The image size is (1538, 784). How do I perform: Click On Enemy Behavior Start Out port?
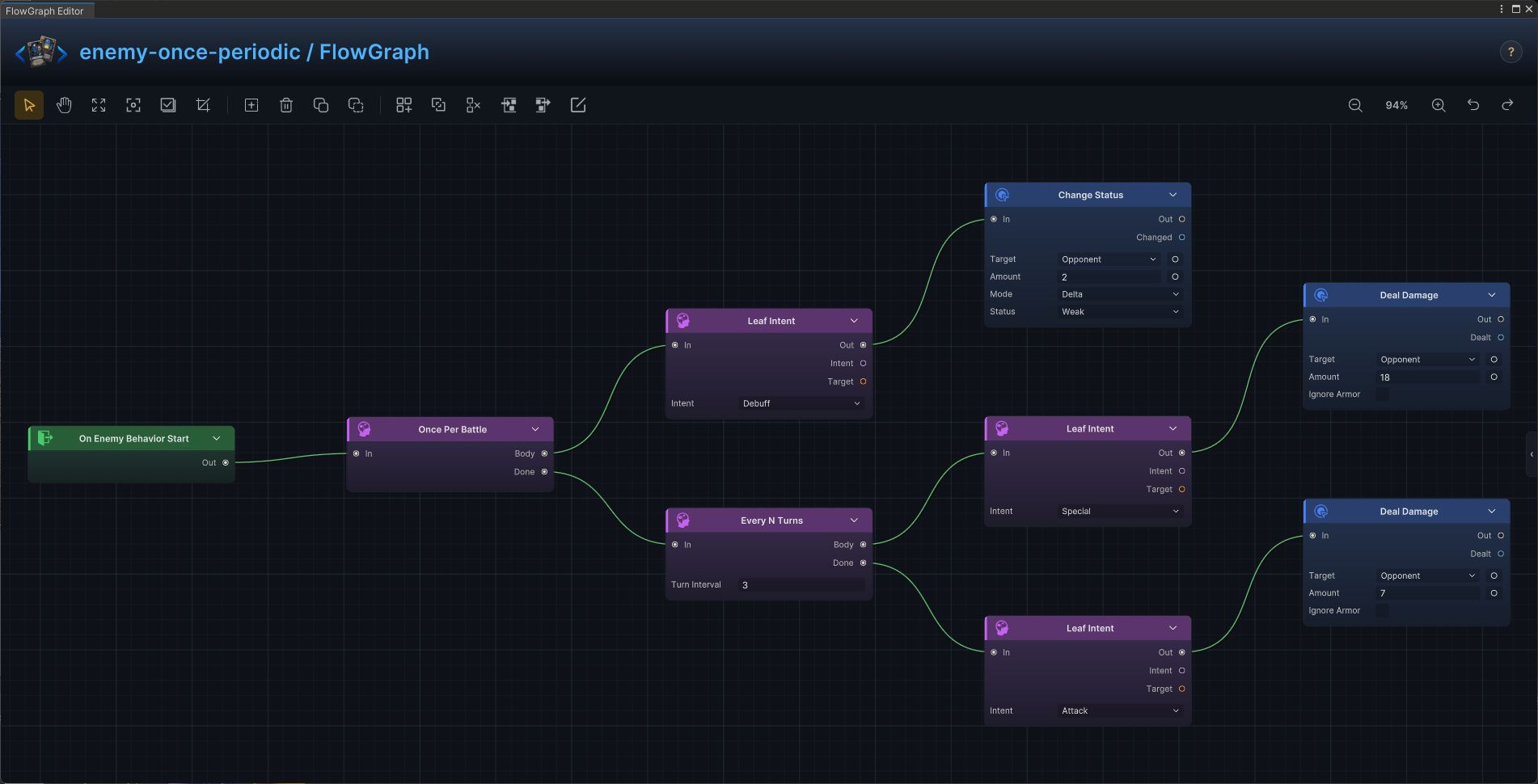click(x=226, y=462)
